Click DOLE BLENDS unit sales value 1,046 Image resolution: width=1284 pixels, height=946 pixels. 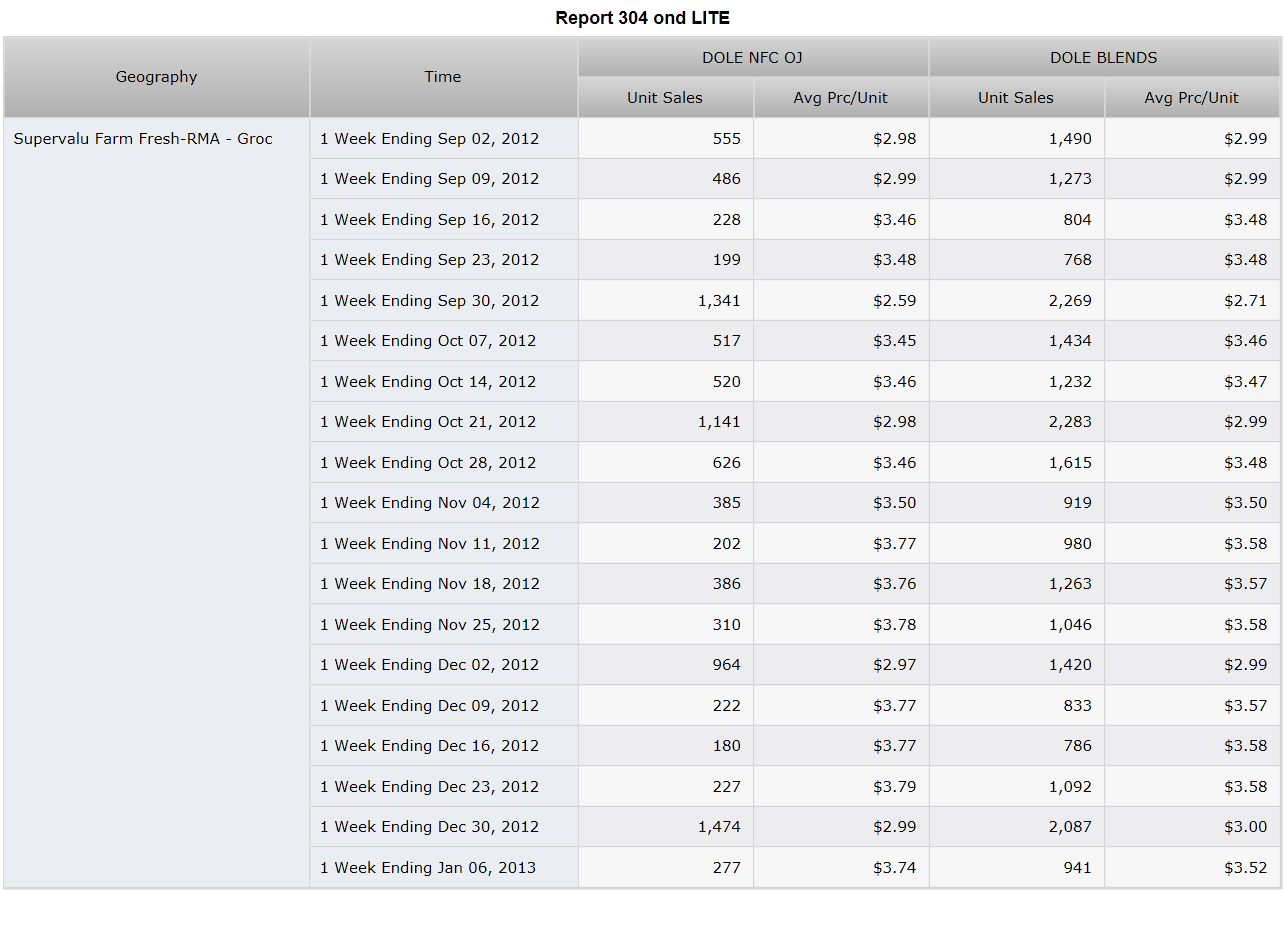coord(1070,624)
